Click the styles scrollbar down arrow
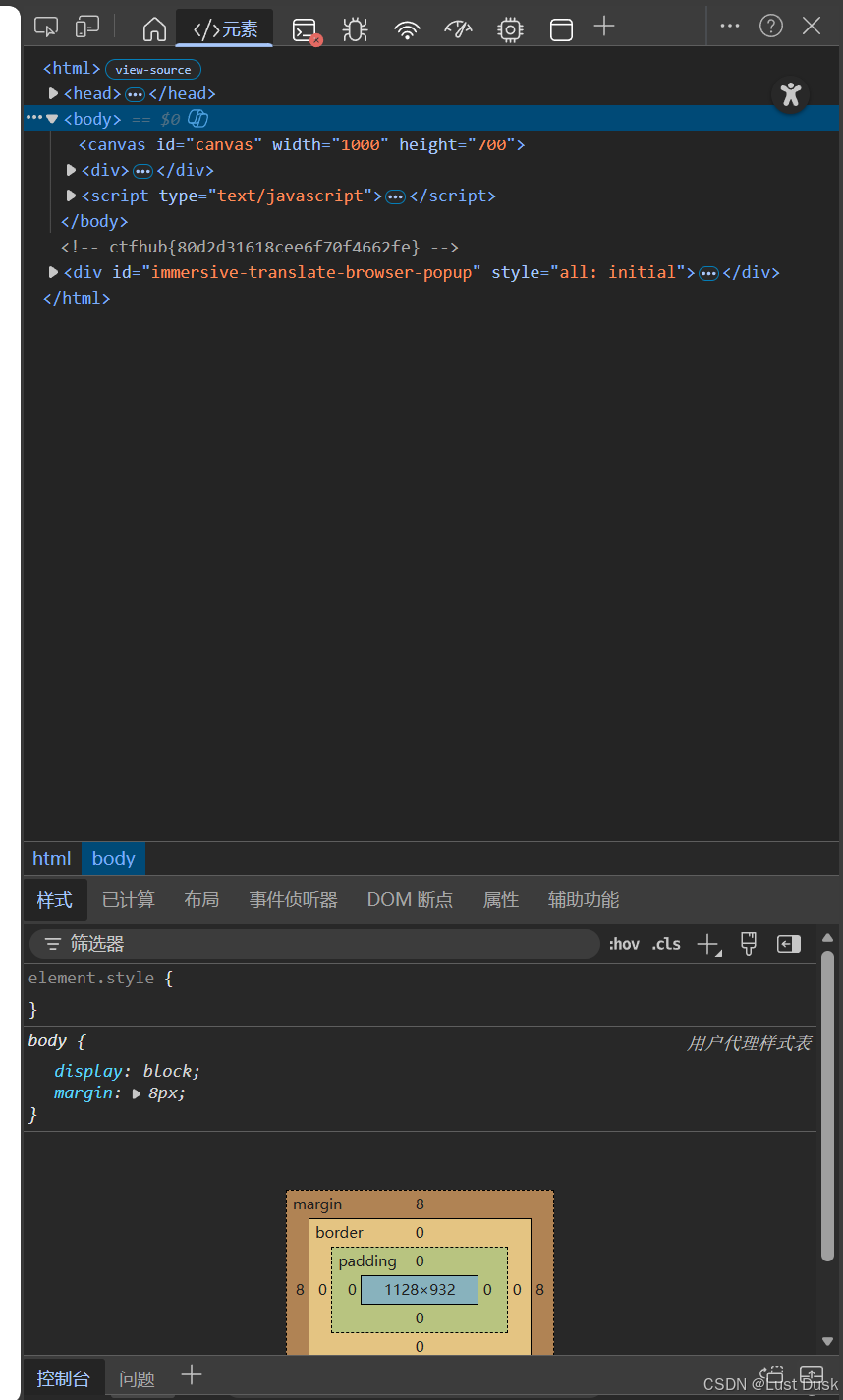The width and height of the screenshot is (843, 1400). coord(827,1341)
